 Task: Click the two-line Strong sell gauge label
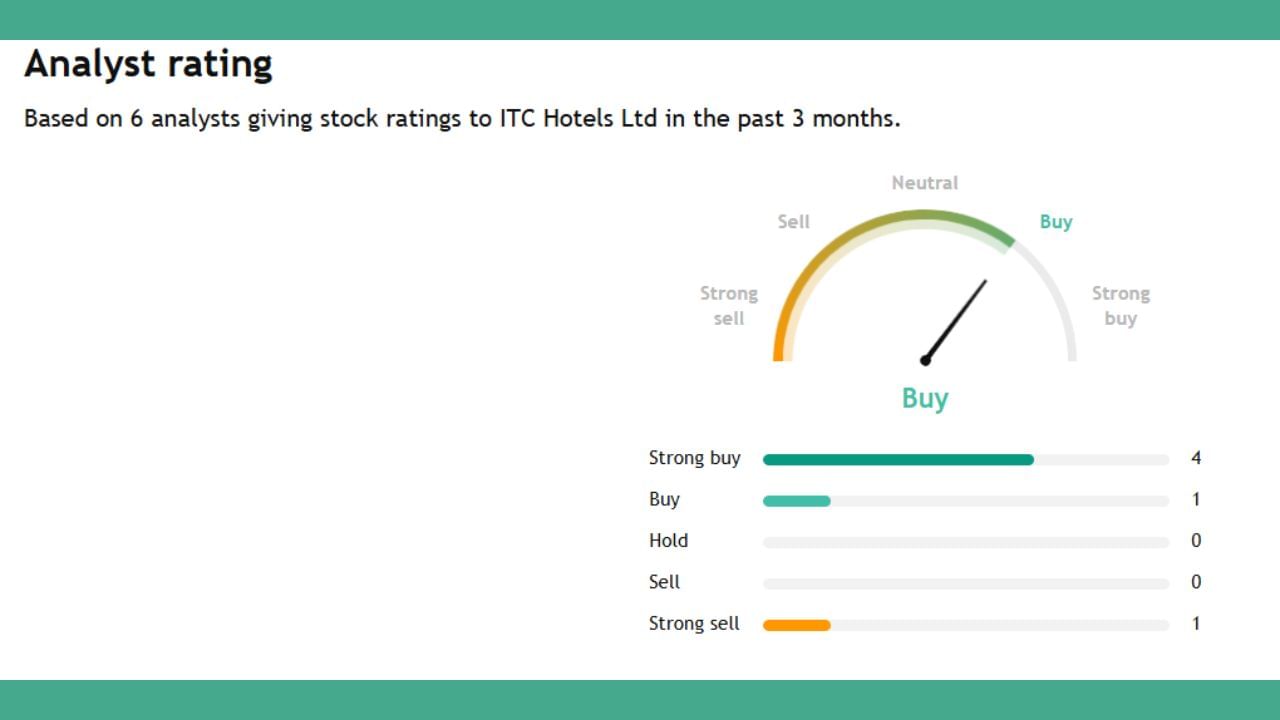(729, 306)
